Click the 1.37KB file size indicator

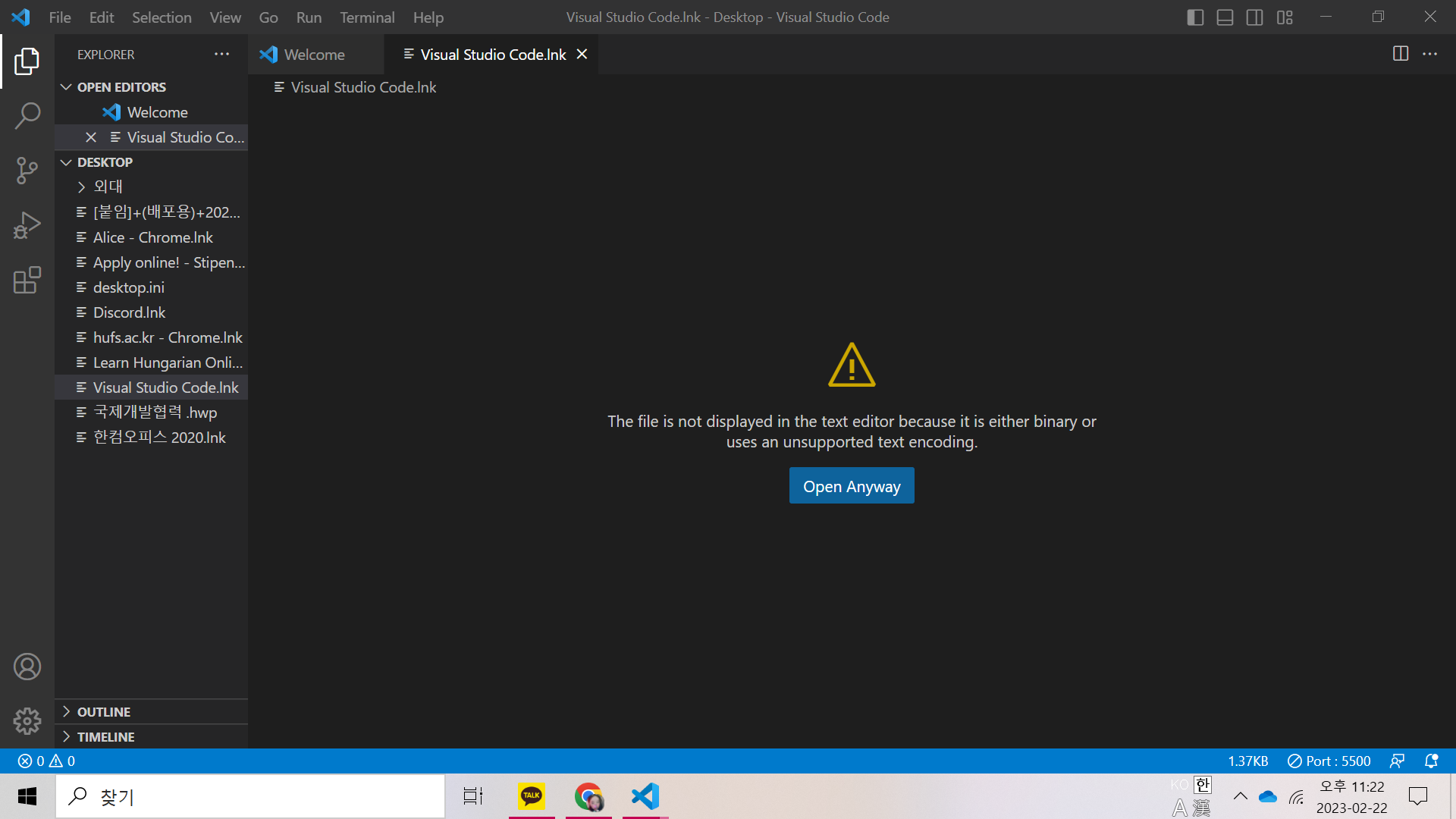[1248, 761]
